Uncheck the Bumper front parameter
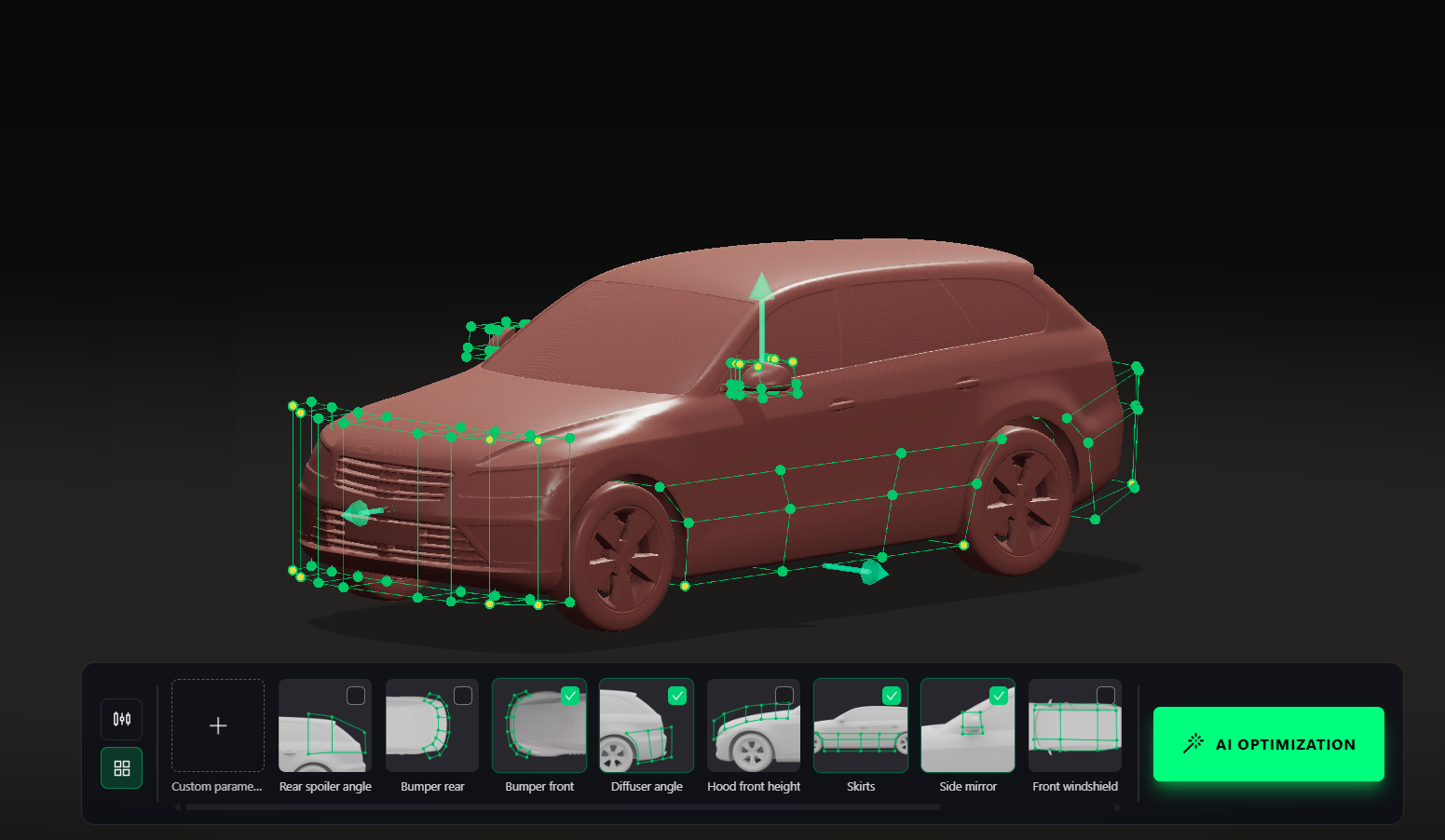The width and height of the screenshot is (1445, 840). (571, 695)
